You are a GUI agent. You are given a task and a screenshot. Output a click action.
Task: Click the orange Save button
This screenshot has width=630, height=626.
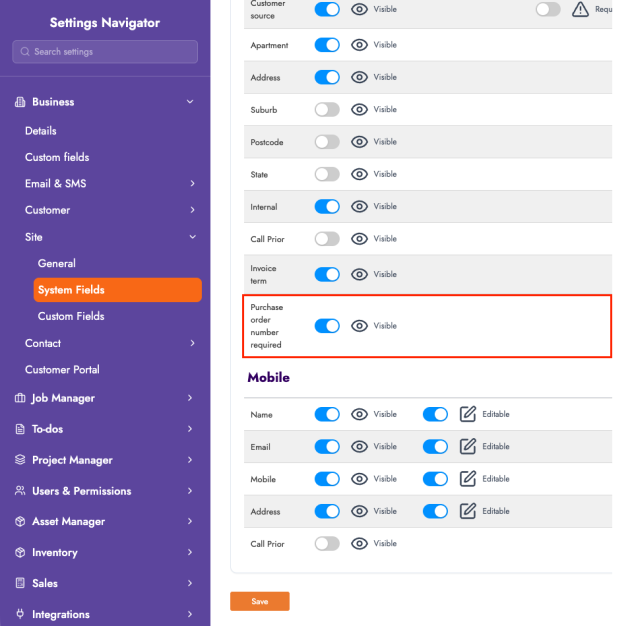point(259,601)
